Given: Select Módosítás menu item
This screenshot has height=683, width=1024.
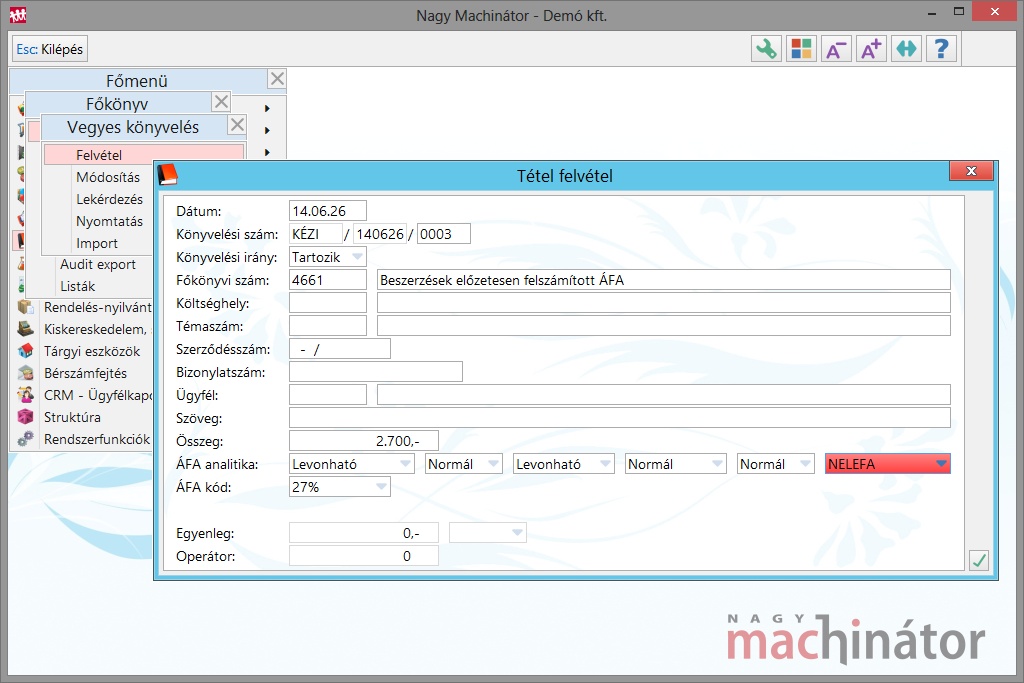Looking at the screenshot, I should point(108,177).
